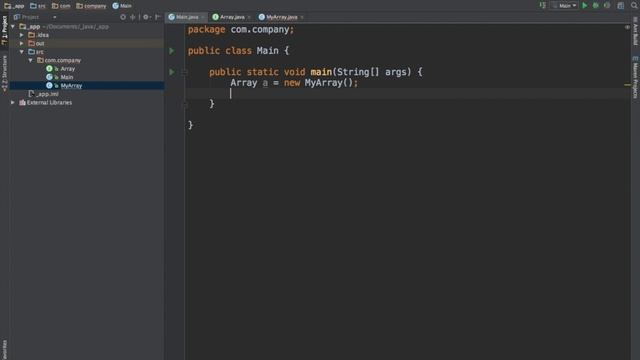Open the Main run configuration dropdown

click(x=565, y=6)
